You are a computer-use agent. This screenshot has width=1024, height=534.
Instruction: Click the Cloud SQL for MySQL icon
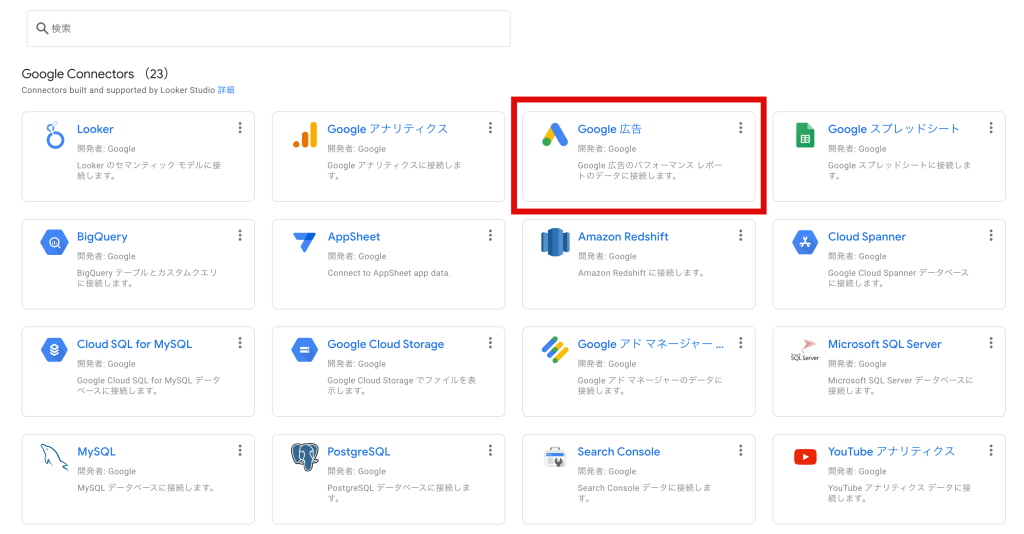[55, 350]
